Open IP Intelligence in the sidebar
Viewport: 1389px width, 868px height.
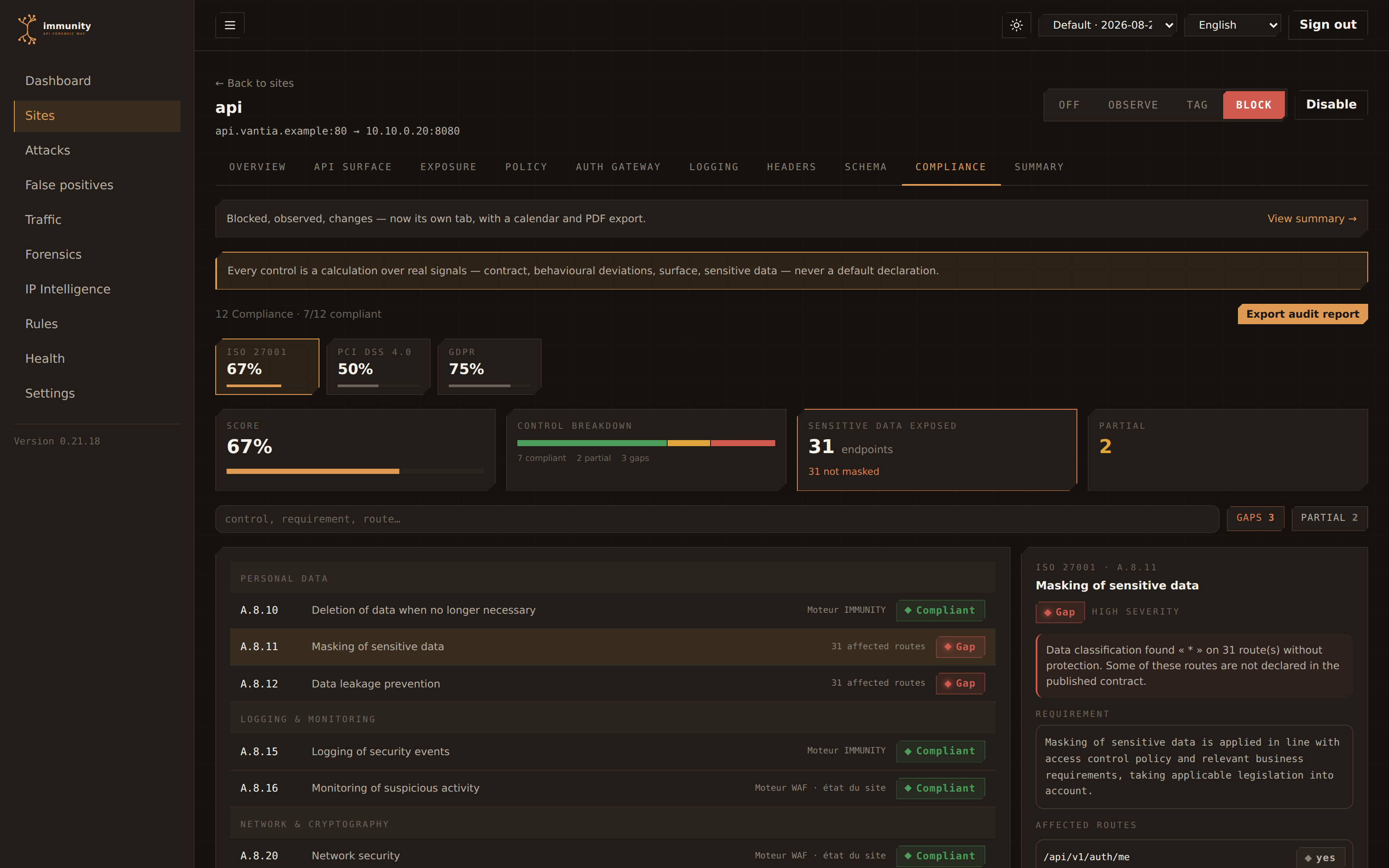point(97,289)
